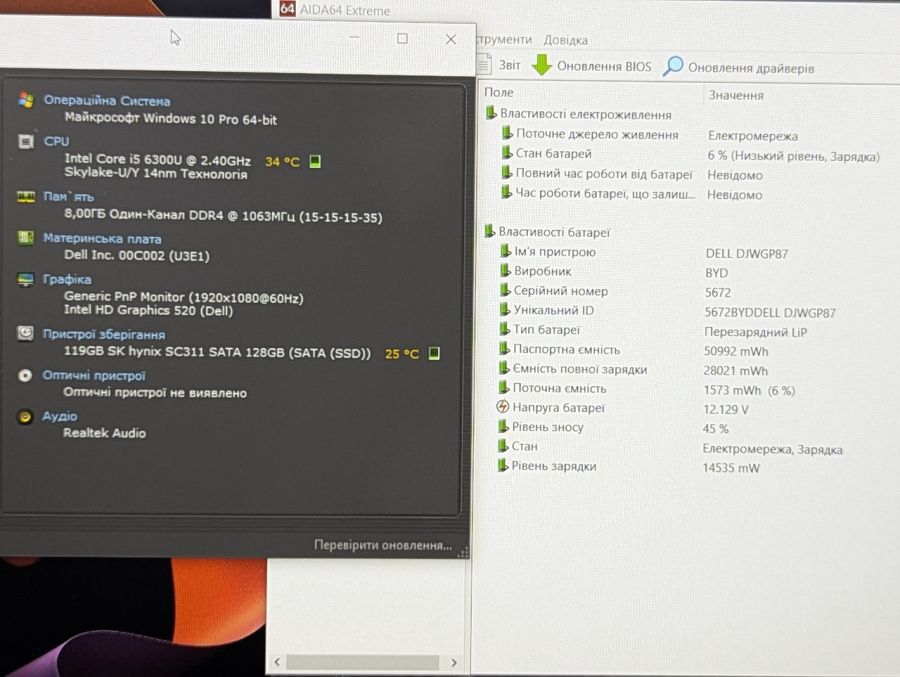900x677 pixels.
Task: Open the Операційна Система section
Action: tap(107, 101)
